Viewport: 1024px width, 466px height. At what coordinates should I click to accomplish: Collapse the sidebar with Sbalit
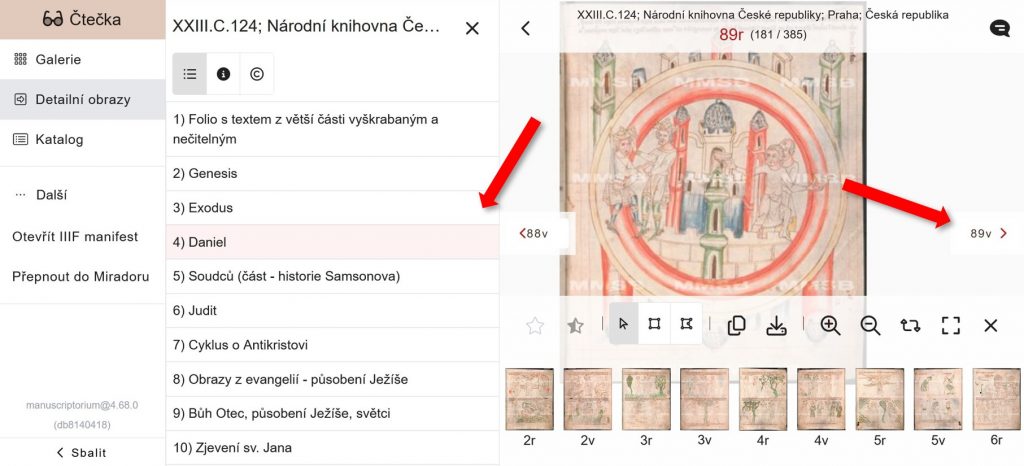pos(82,452)
